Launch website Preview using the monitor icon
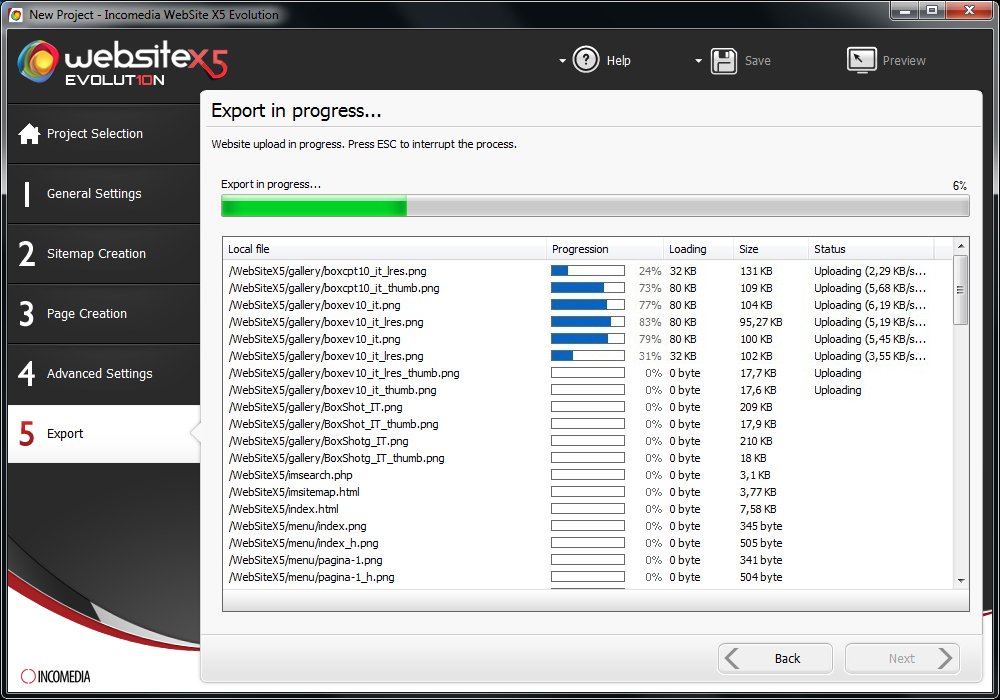 click(x=861, y=60)
